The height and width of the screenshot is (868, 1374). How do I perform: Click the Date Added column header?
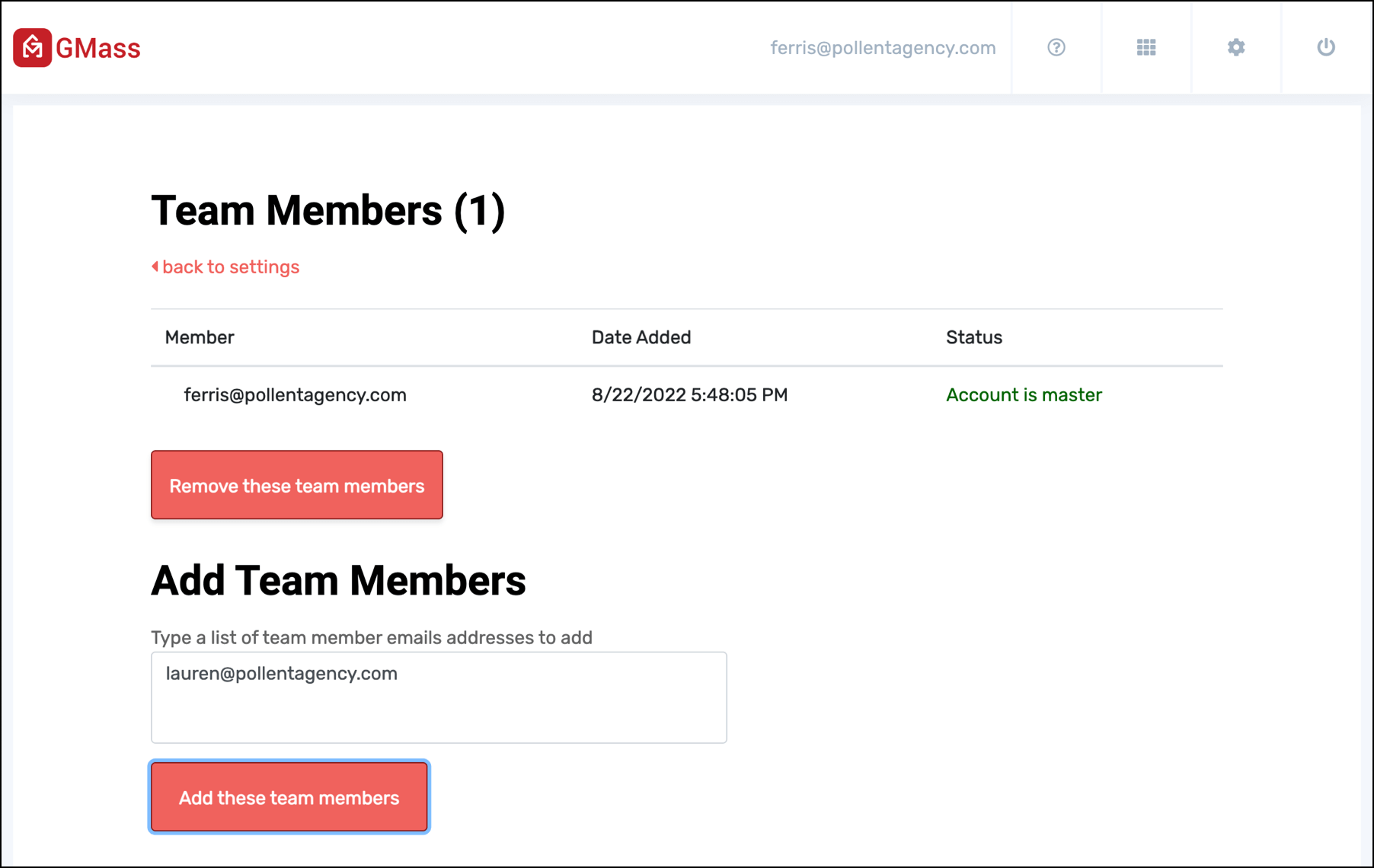(641, 337)
